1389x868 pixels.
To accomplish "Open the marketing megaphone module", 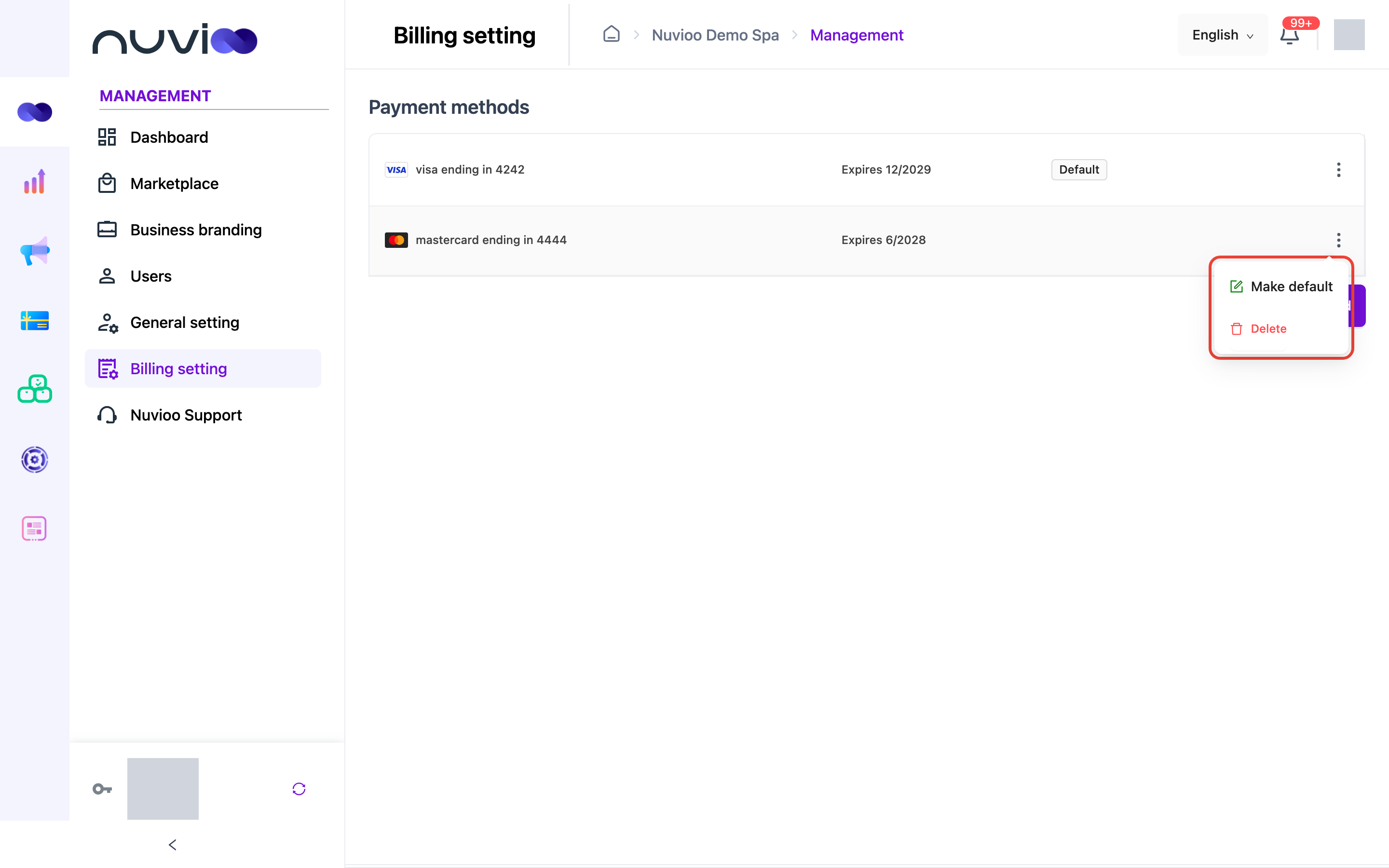I will pos(34,251).
